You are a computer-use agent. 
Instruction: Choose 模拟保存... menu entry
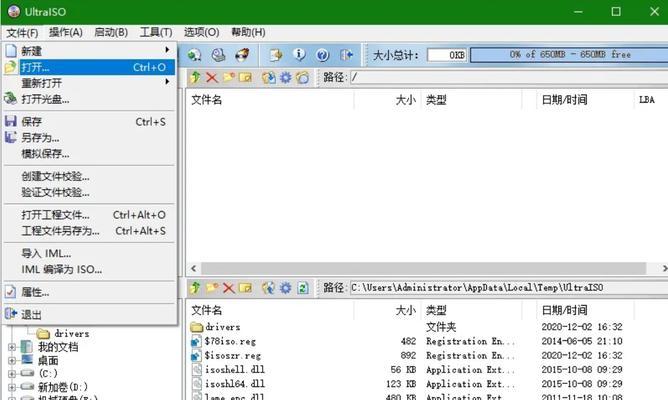89,153
